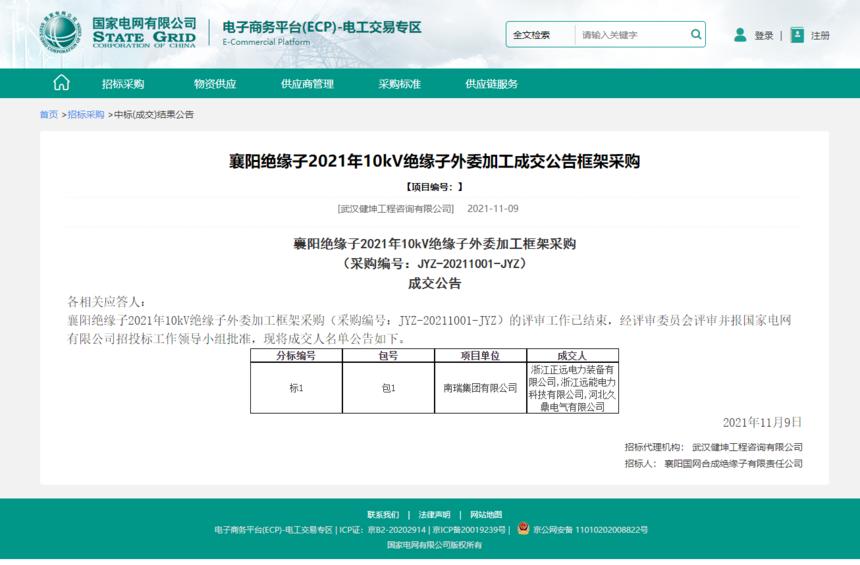860x565 pixels.
Task: Click the State Grid globe logo
Action: point(60,32)
